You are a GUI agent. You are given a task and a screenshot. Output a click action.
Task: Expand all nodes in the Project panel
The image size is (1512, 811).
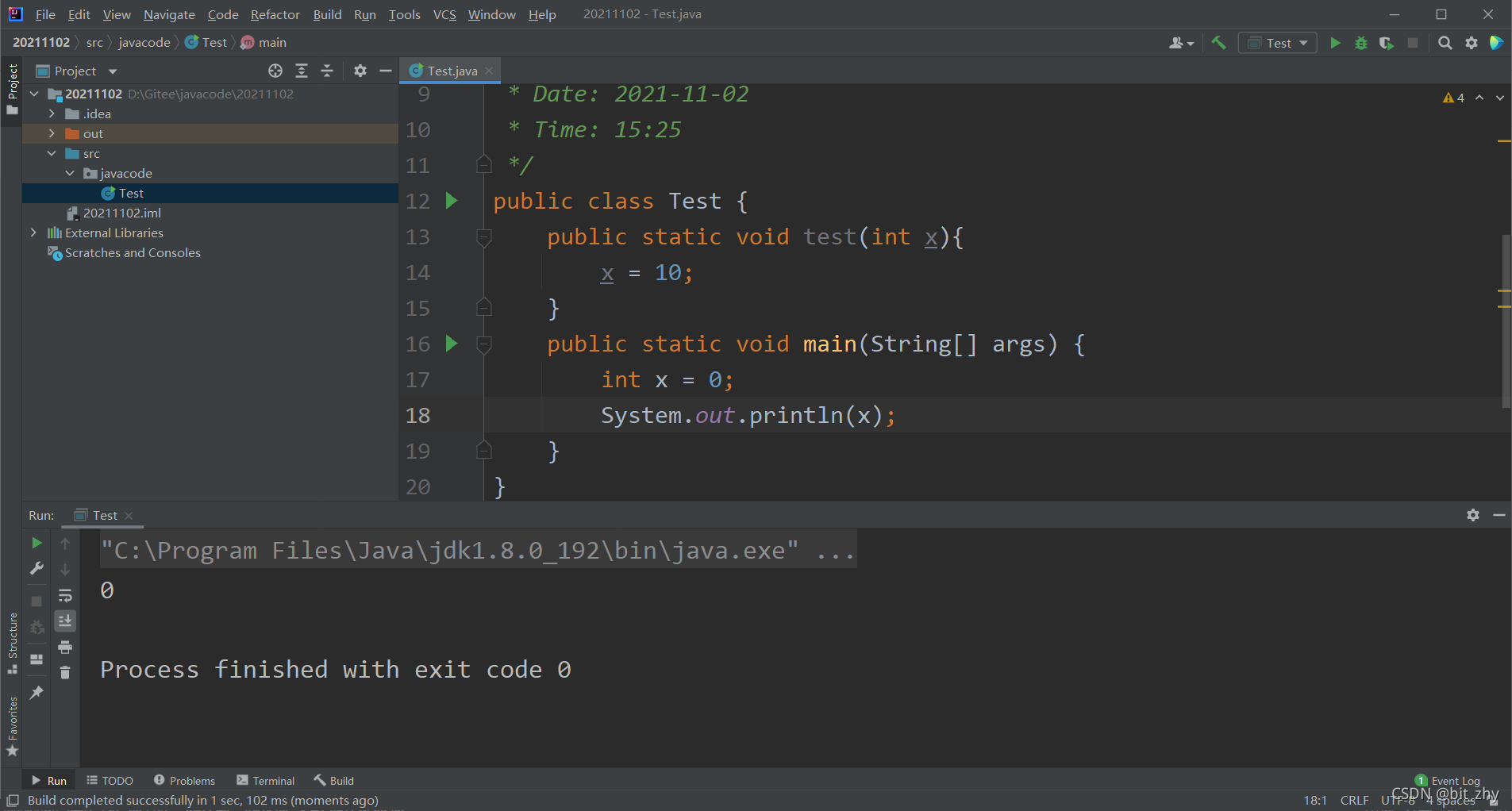point(302,71)
